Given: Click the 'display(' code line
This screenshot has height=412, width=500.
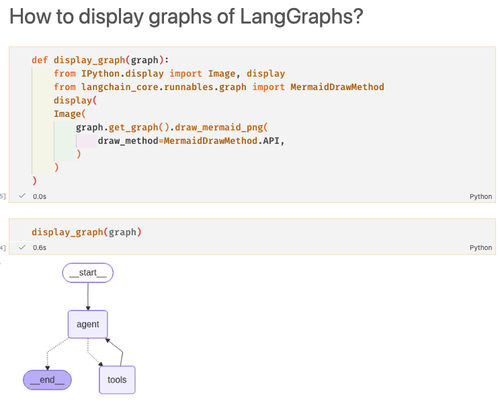Looking at the screenshot, I should [x=75, y=100].
